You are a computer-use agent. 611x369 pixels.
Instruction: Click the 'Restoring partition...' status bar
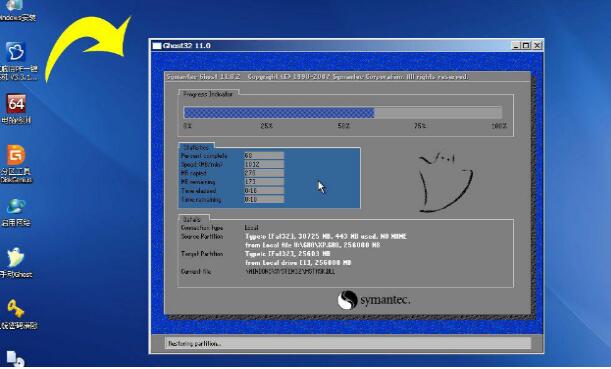(348, 343)
